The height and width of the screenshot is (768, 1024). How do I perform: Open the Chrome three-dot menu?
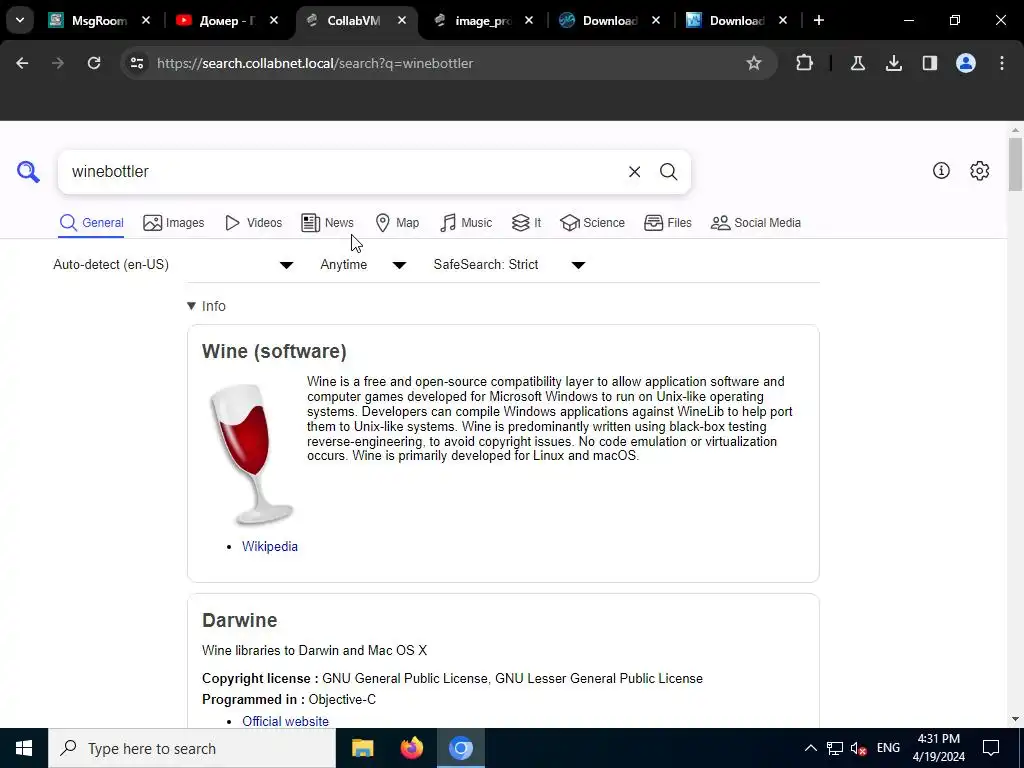click(1002, 63)
